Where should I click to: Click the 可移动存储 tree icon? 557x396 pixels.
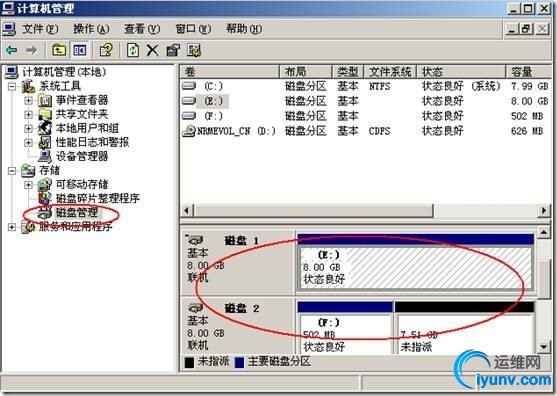click(45, 184)
